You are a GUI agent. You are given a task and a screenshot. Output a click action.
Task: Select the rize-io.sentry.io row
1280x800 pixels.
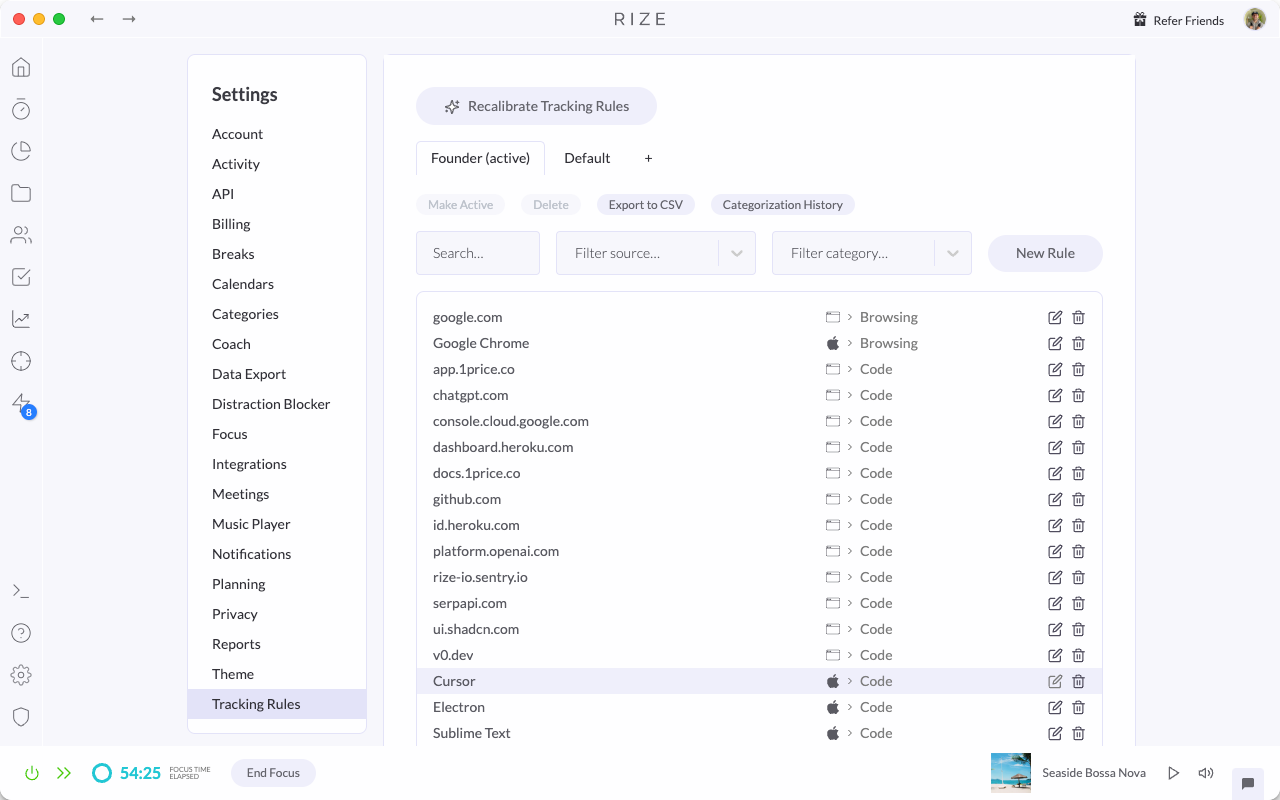[x=759, y=577]
